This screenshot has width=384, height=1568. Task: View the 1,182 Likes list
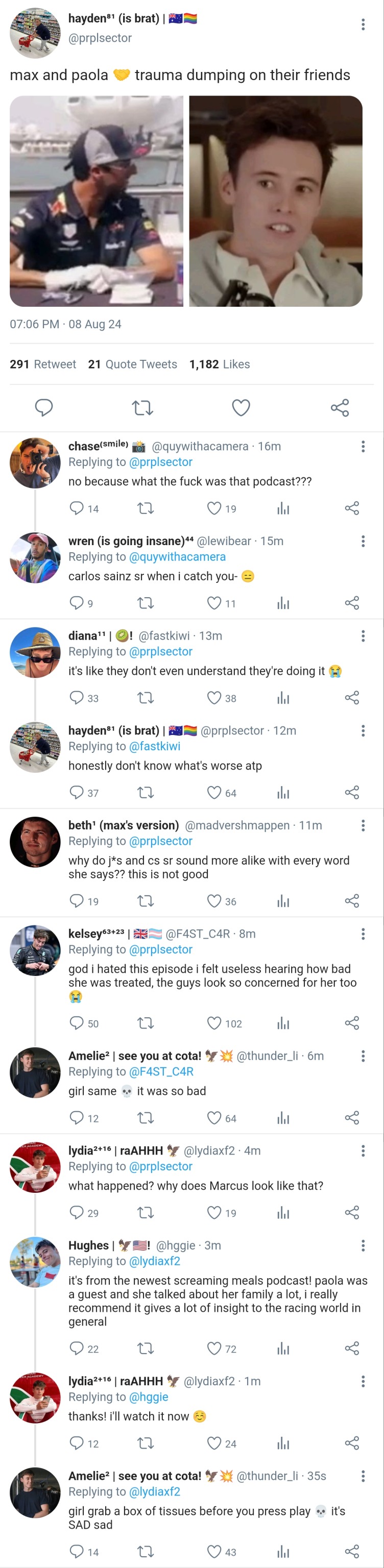tap(220, 364)
